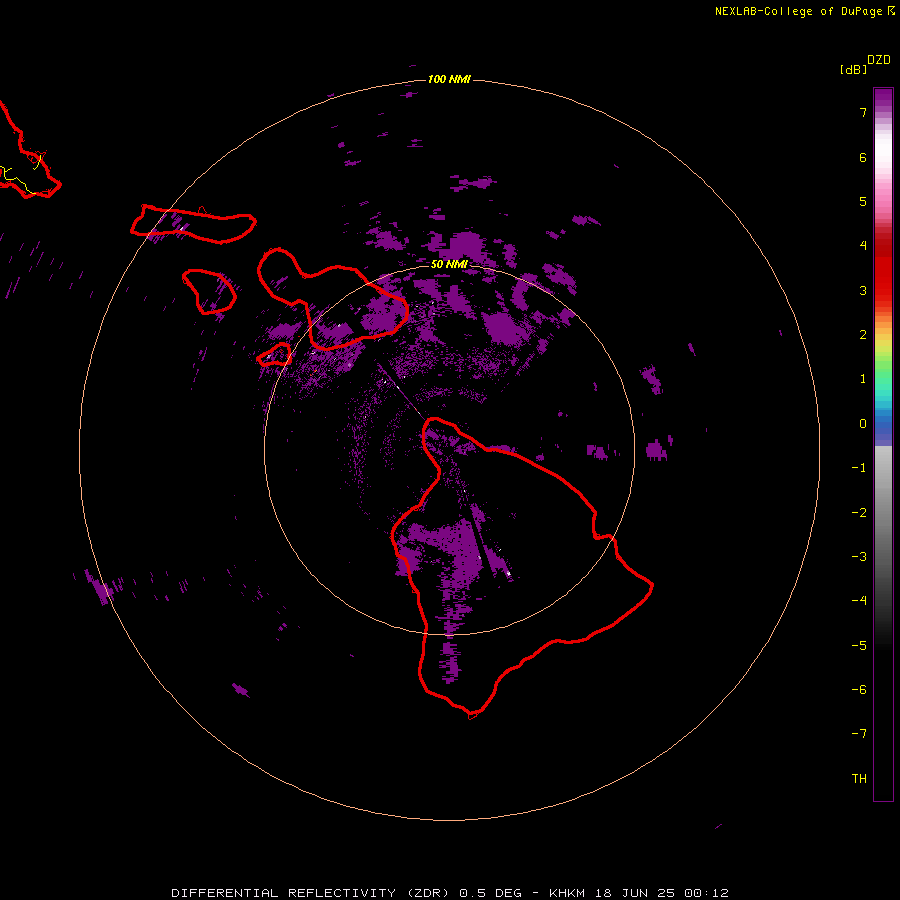Click the TH threshold label on legend
900x900 pixels.
point(859,779)
